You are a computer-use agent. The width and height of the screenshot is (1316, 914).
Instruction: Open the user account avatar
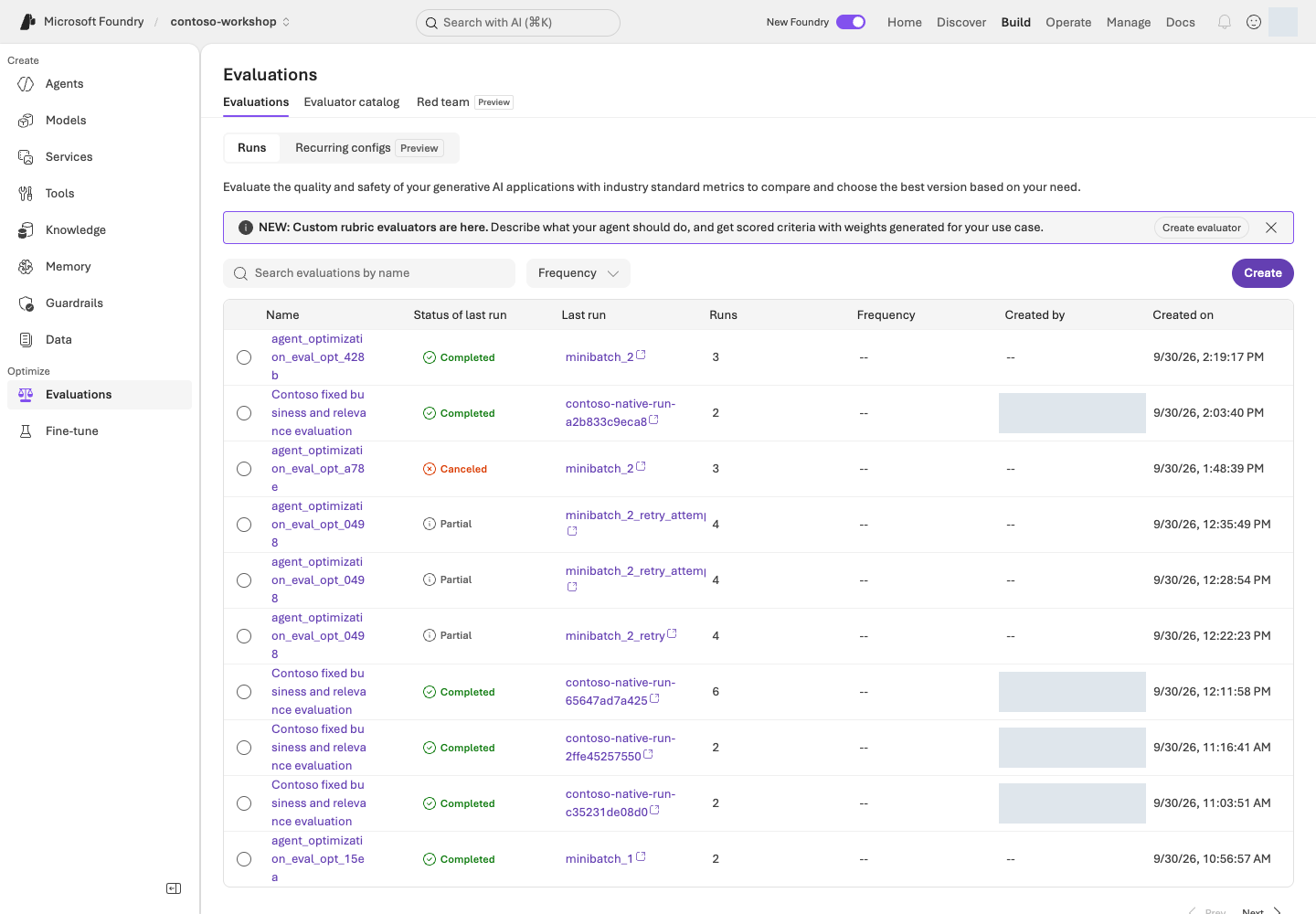1283,22
